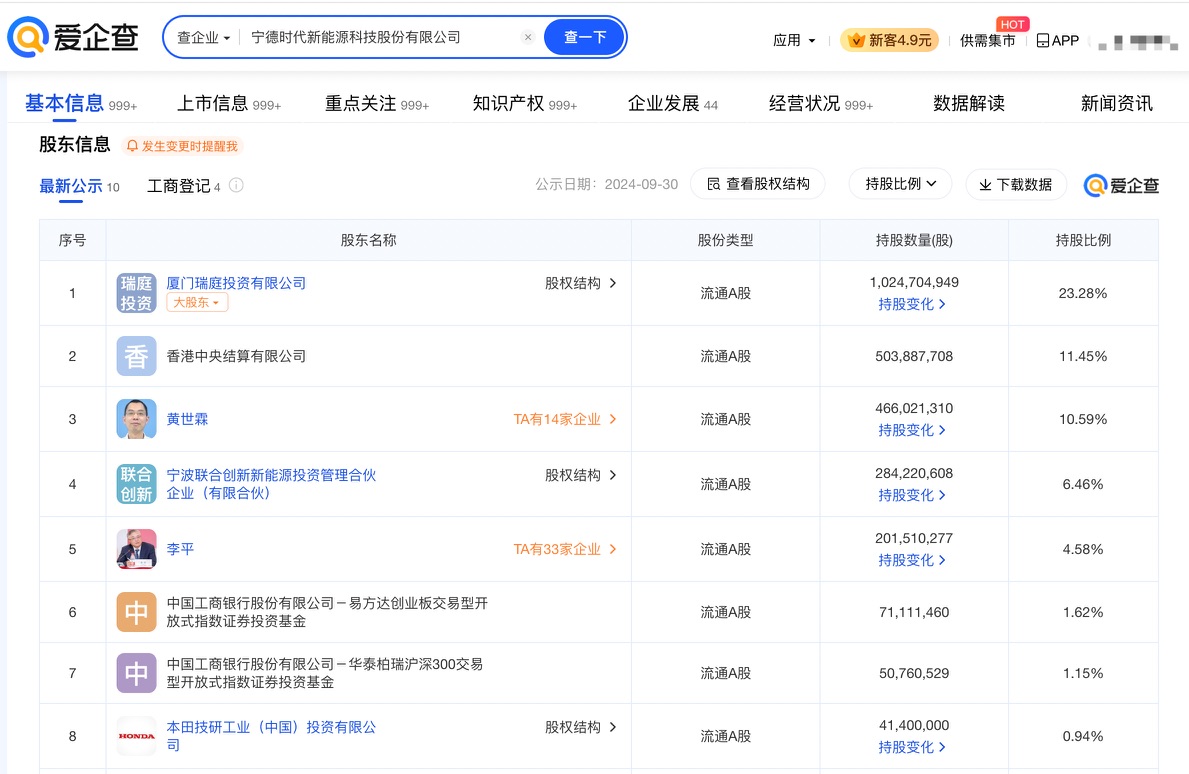Open 李平 profile photo
The width and height of the screenshot is (1189, 774).
pos(136,549)
